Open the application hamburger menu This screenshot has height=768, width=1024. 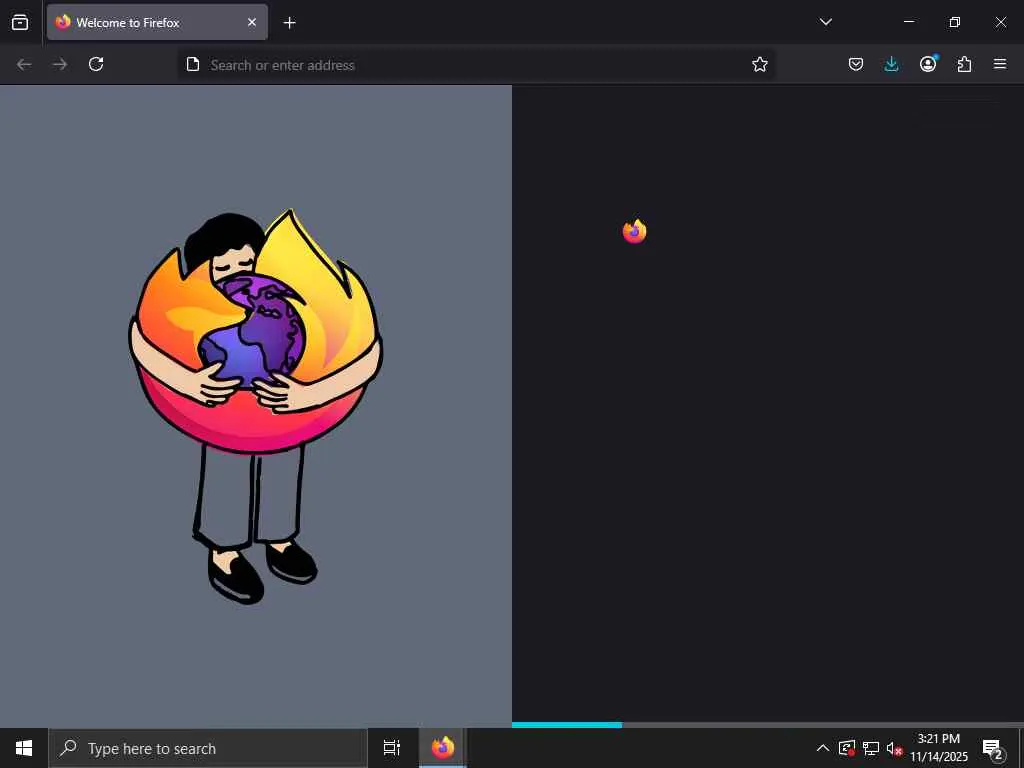[x=1000, y=64]
